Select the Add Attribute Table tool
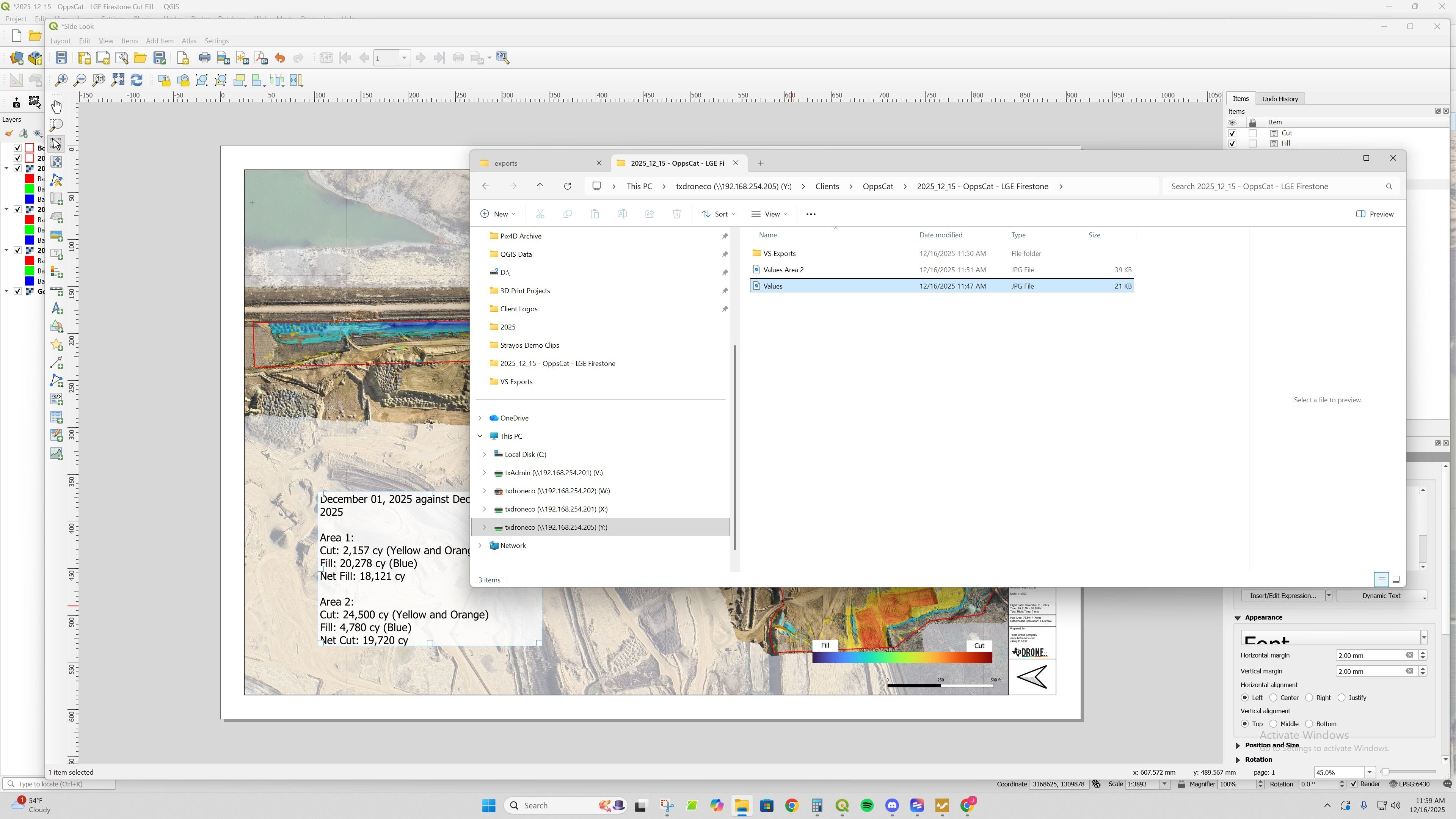 [56, 417]
